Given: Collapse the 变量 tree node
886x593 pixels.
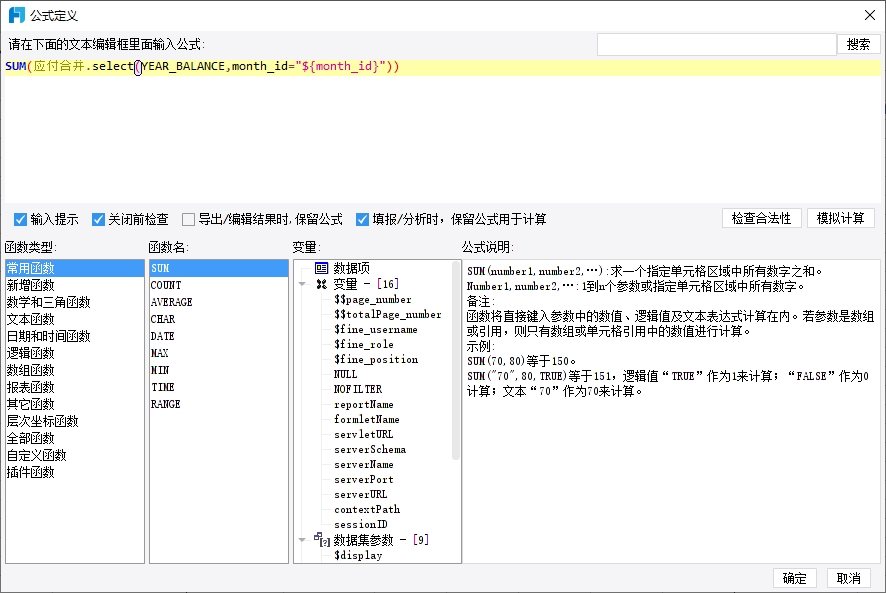Looking at the screenshot, I should (x=302, y=284).
